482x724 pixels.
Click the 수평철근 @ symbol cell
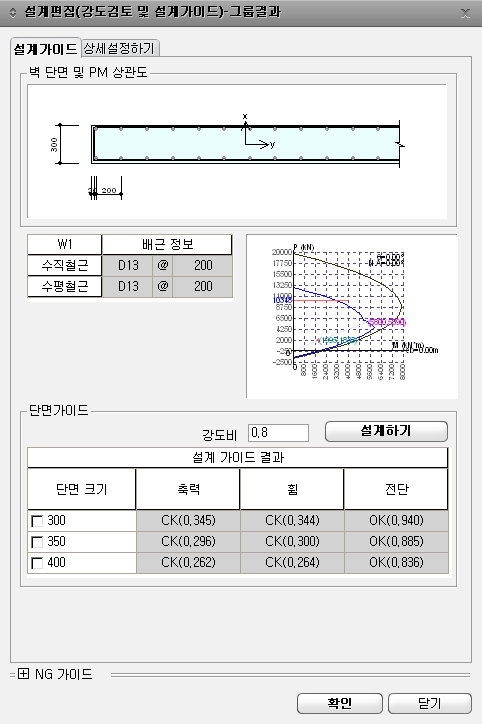point(163,286)
